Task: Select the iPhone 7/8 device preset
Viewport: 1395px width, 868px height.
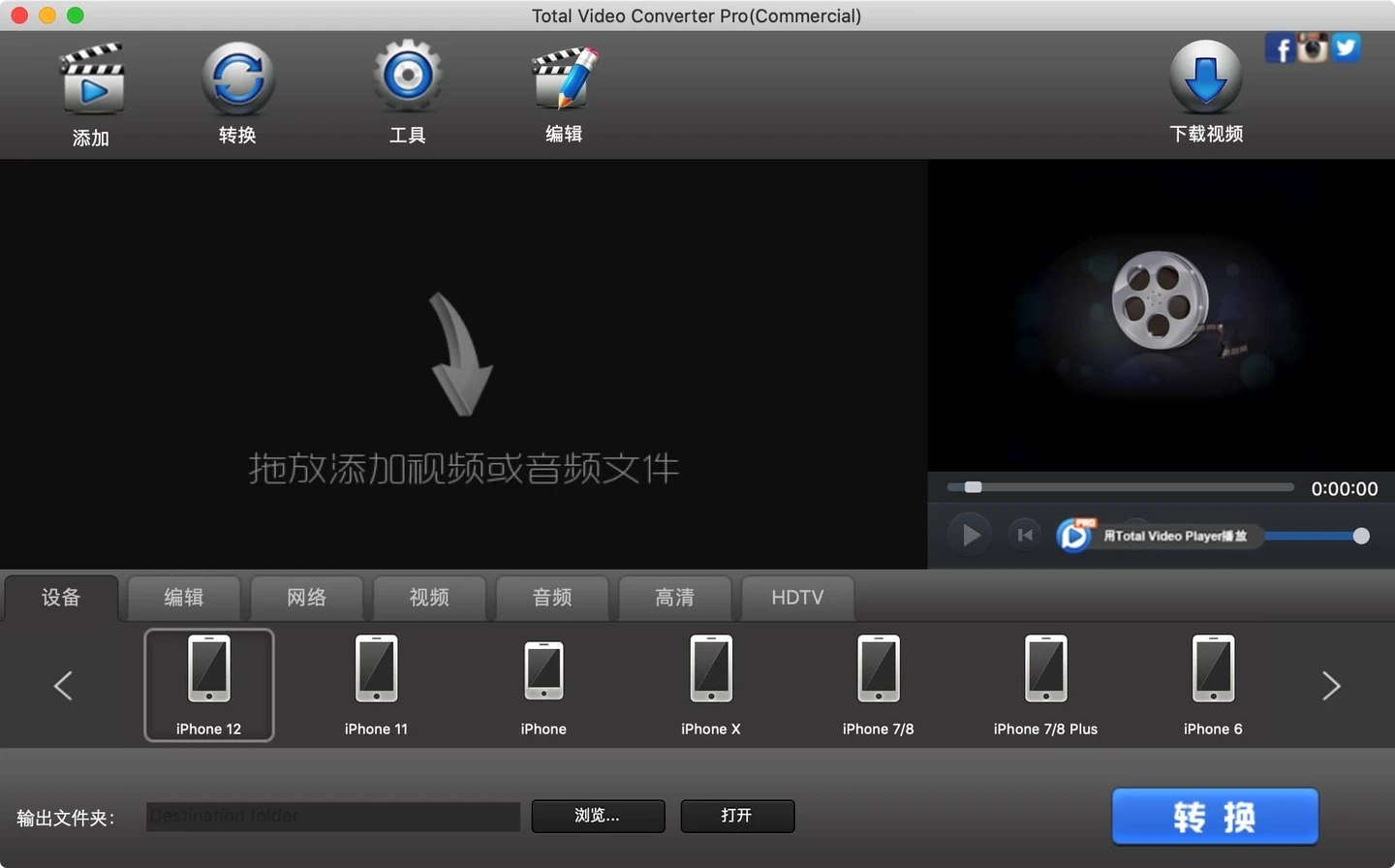Action: click(879, 685)
